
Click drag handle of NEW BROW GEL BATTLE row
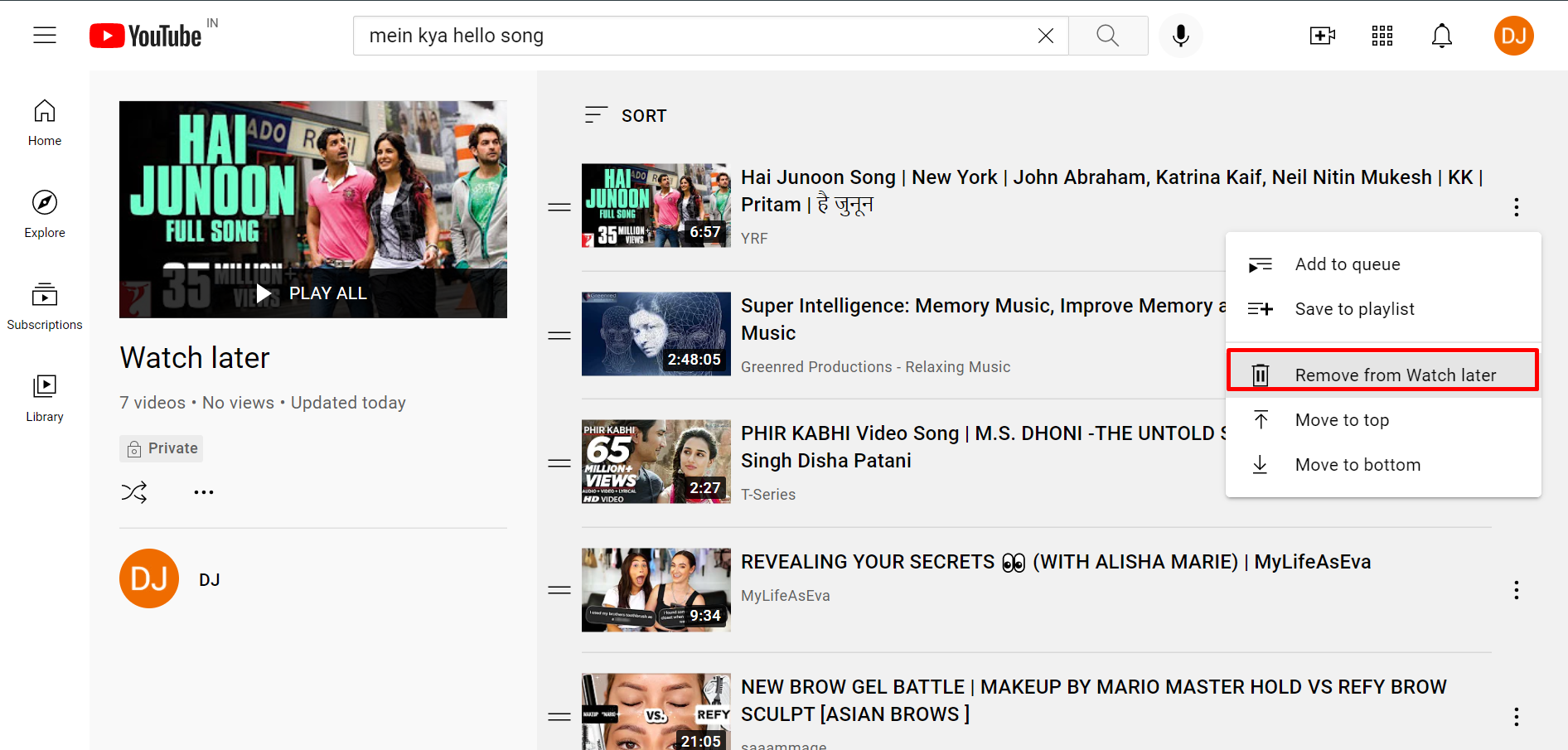[x=559, y=717]
